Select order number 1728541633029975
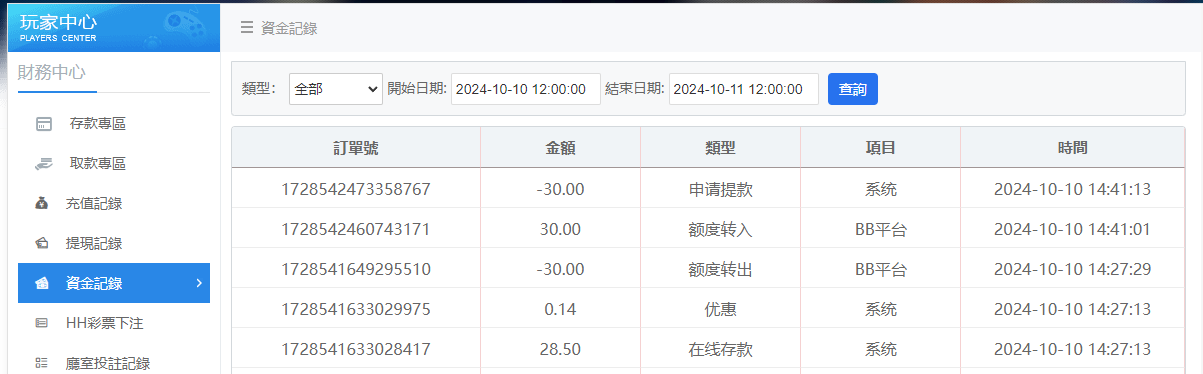 (x=356, y=309)
